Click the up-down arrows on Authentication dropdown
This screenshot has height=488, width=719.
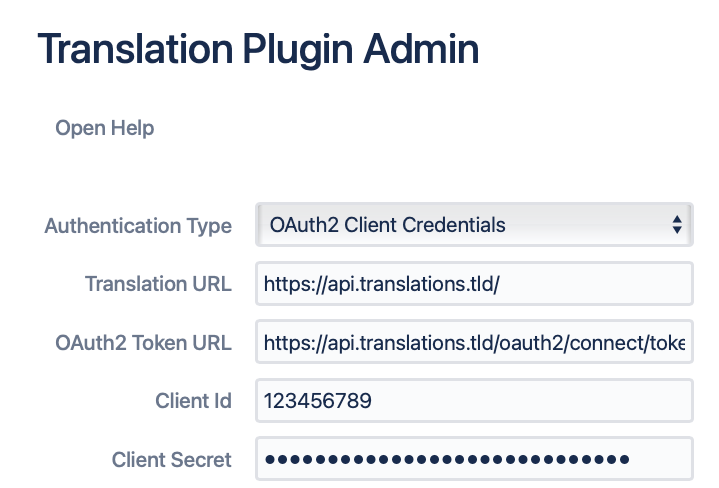tap(677, 225)
